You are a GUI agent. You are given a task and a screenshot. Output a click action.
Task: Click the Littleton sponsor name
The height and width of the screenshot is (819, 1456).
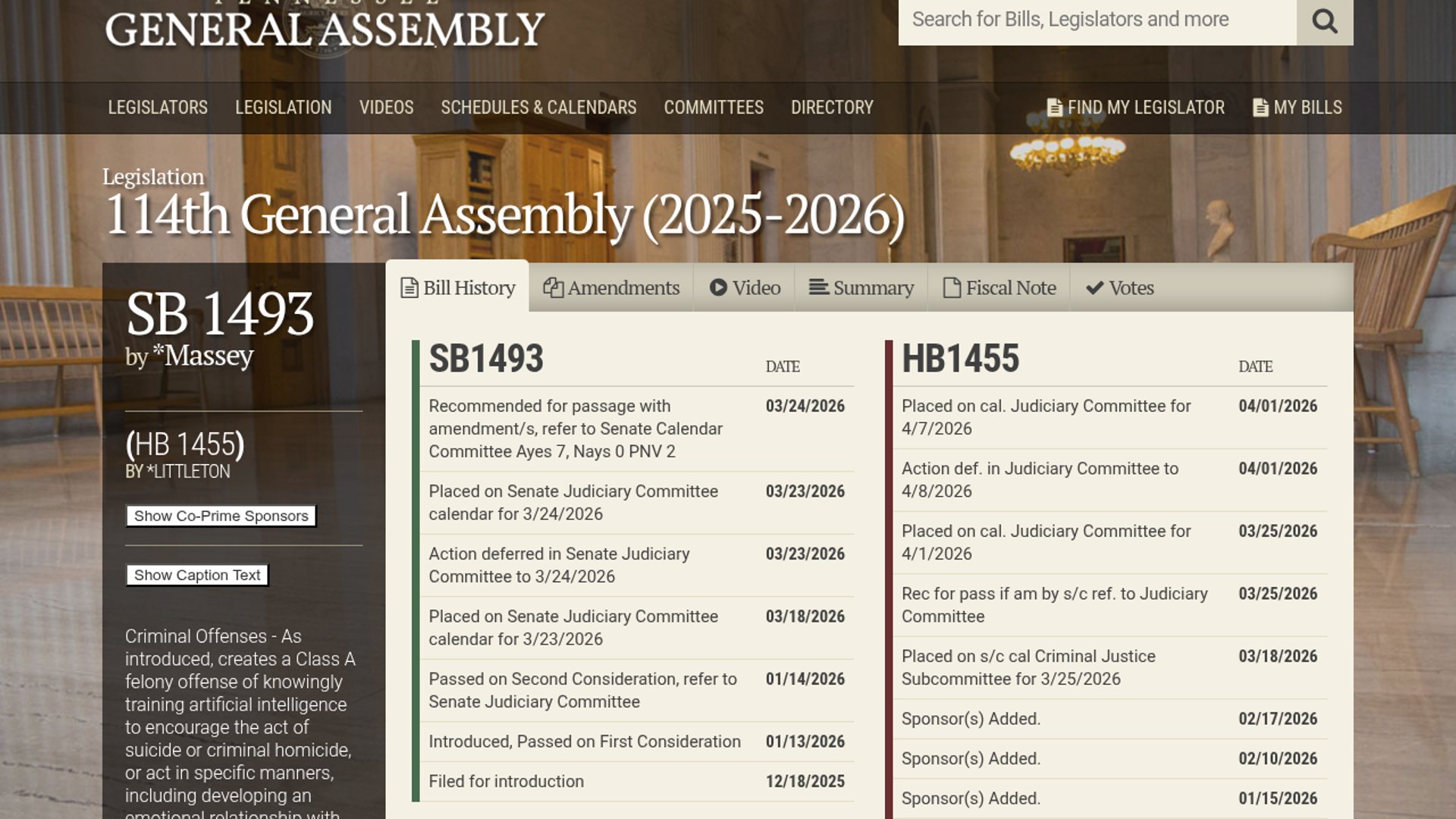192,472
